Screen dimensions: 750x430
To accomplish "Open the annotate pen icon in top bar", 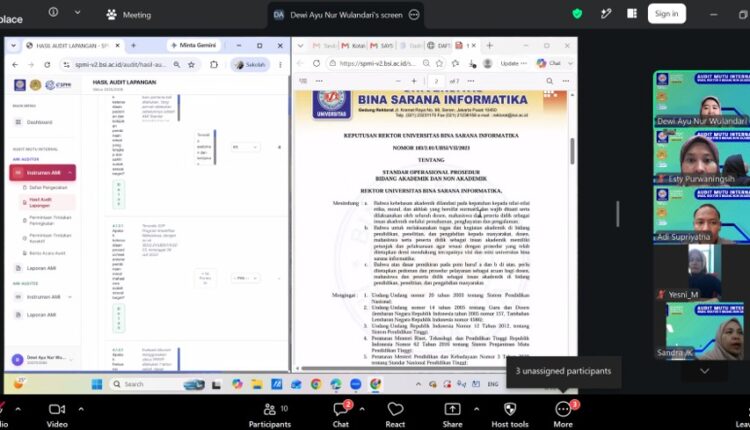I will (x=606, y=14).
